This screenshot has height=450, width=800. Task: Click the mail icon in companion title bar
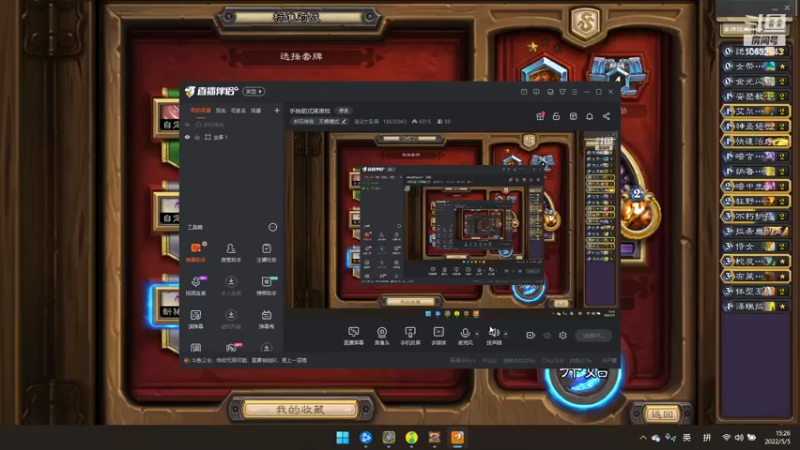pos(524,92)
